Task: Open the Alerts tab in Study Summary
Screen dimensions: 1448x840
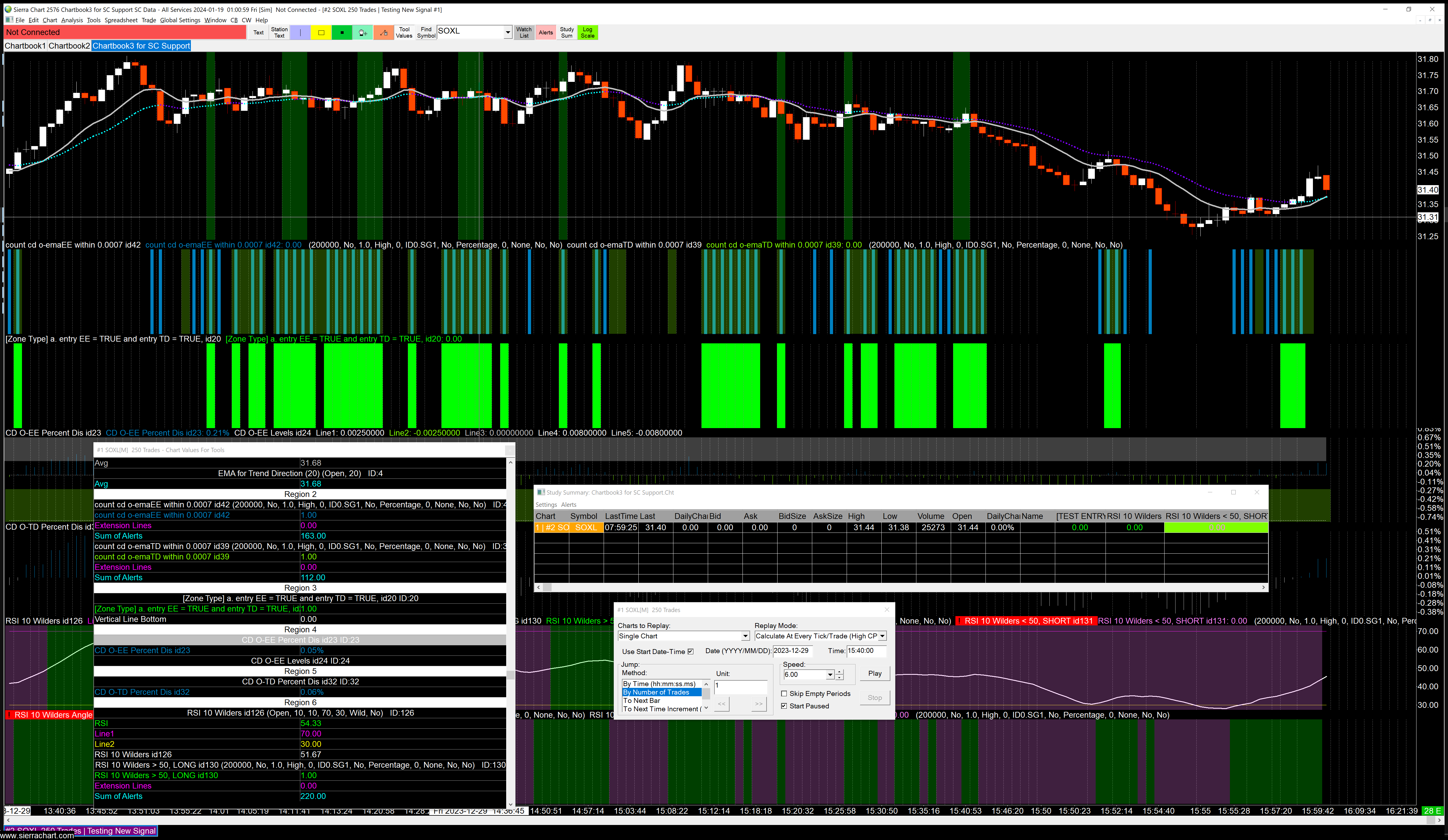Action: pos(568,504)
